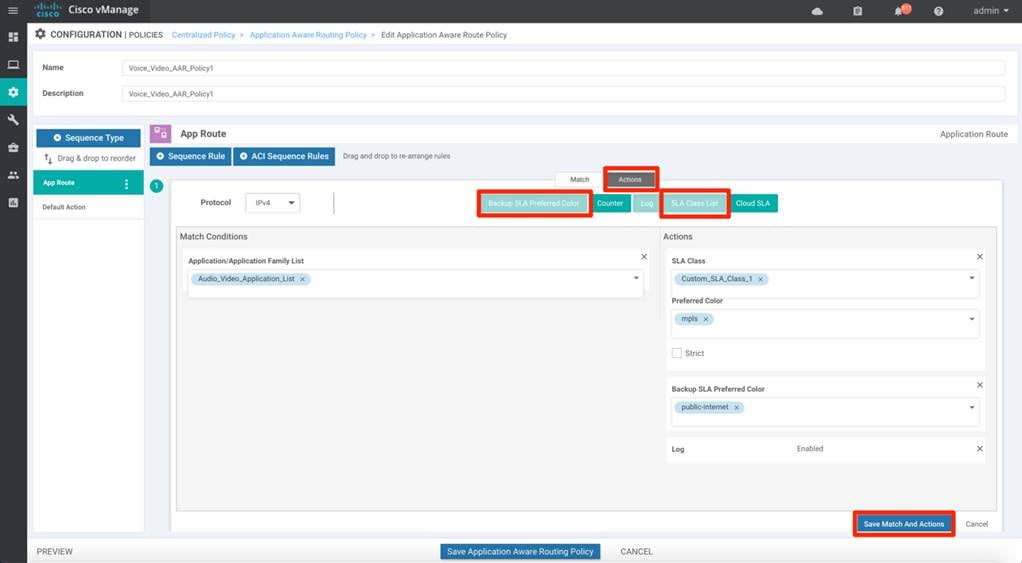Screen dimensions: 1022x563
Task: Choose the Backup SLA Preferred Color action
Action: click(534, 203)
